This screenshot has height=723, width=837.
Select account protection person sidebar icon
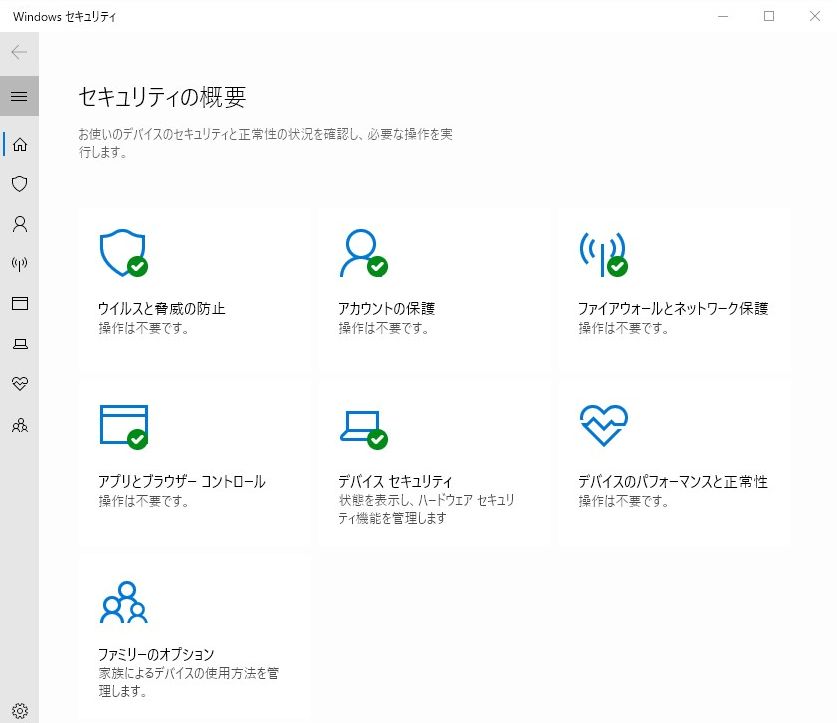[19, 224]
